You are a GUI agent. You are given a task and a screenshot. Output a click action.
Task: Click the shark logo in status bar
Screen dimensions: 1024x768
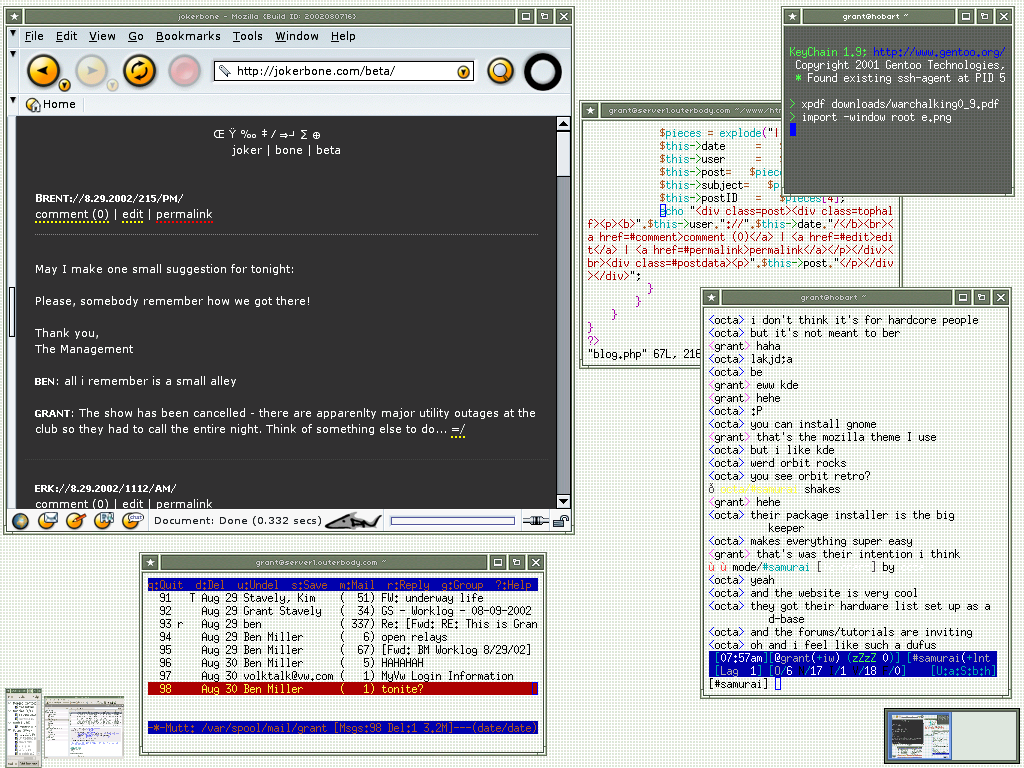click(x=353, y=521)
